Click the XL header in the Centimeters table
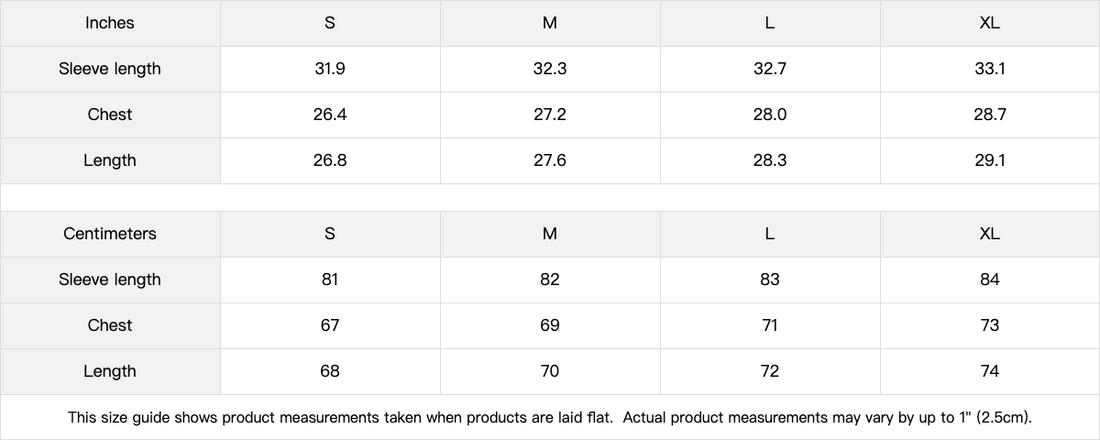The image size is (1100, 440). pyautogui.click(x=990, y=234)
